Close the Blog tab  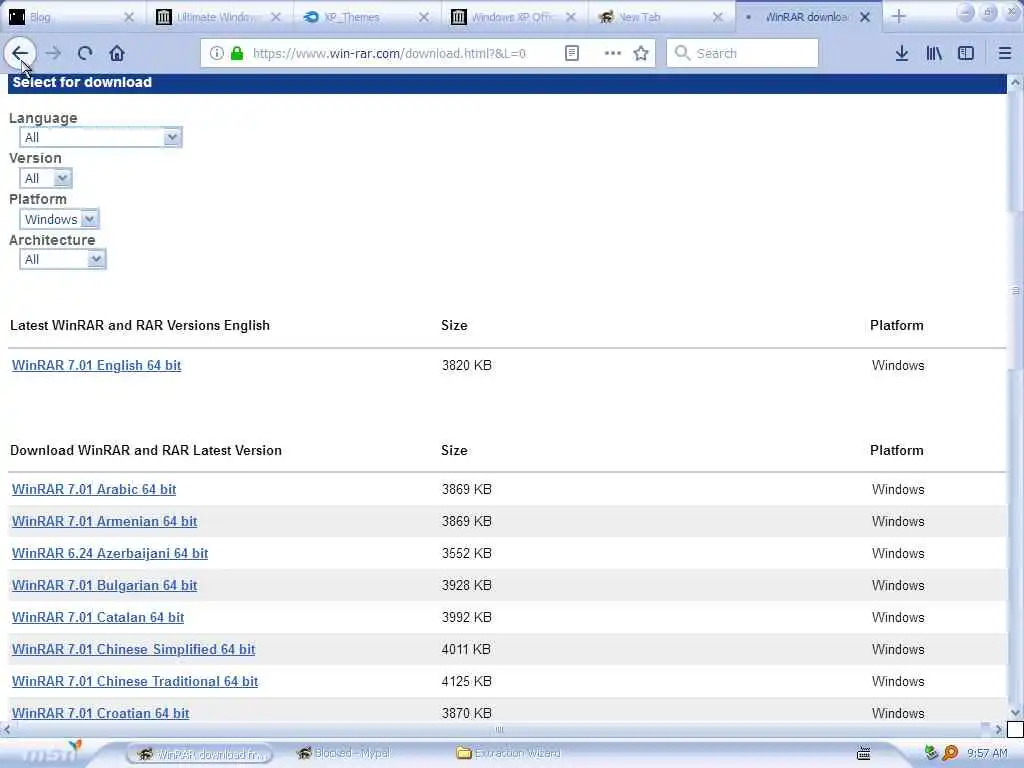point(129,18)
